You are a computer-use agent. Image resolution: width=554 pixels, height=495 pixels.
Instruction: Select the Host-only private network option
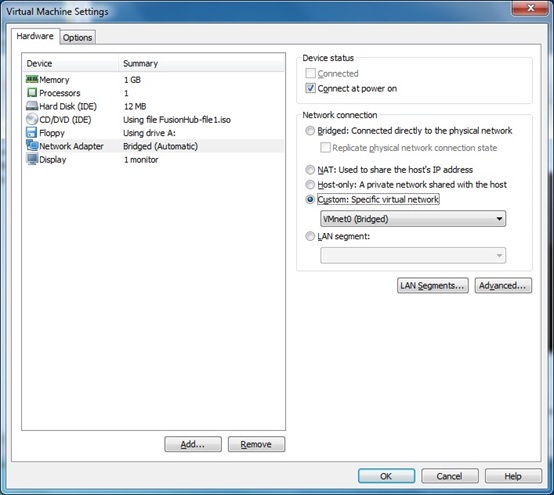(x=310, y=185)
